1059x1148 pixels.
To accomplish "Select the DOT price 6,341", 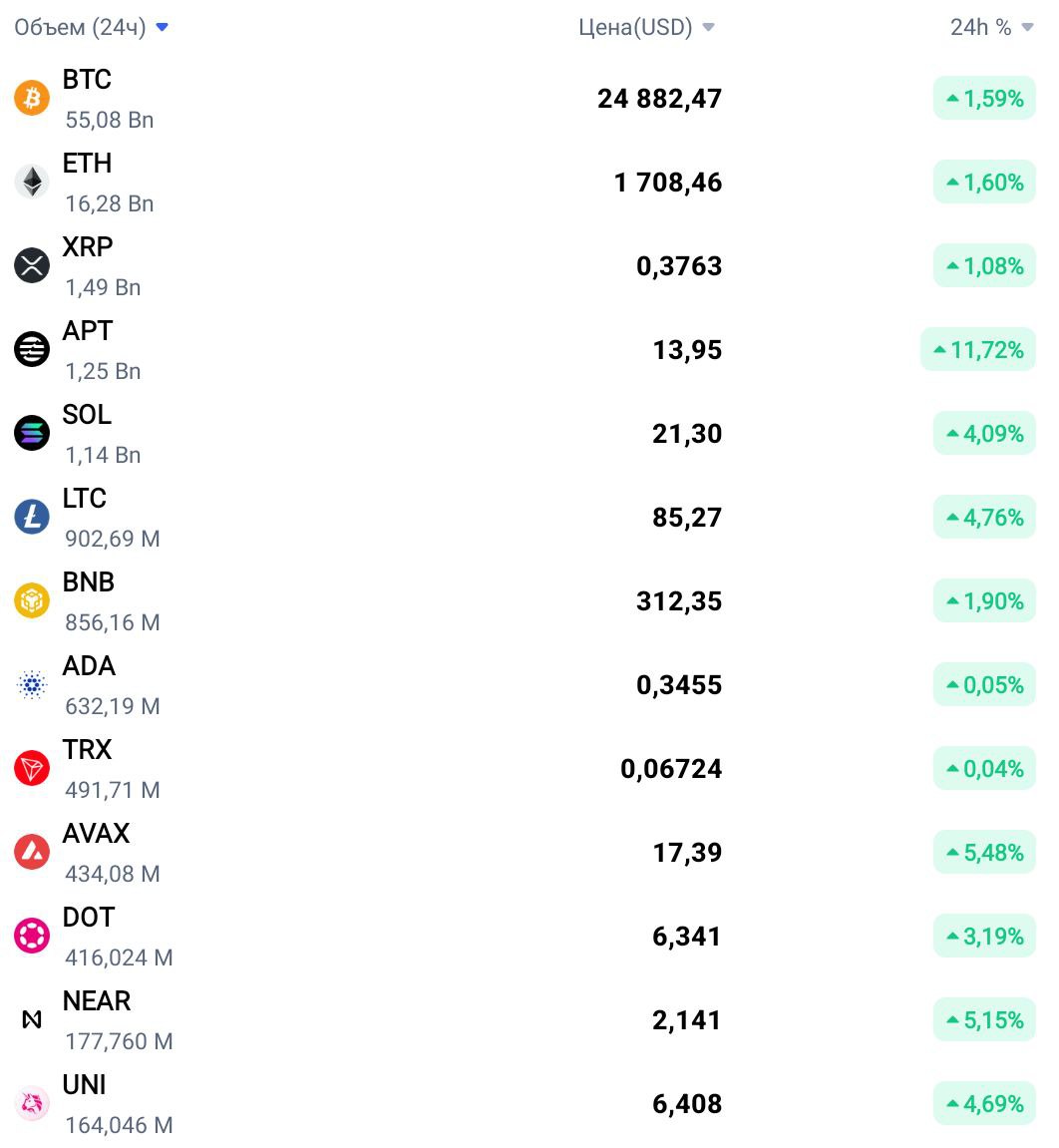I will 686,937.
